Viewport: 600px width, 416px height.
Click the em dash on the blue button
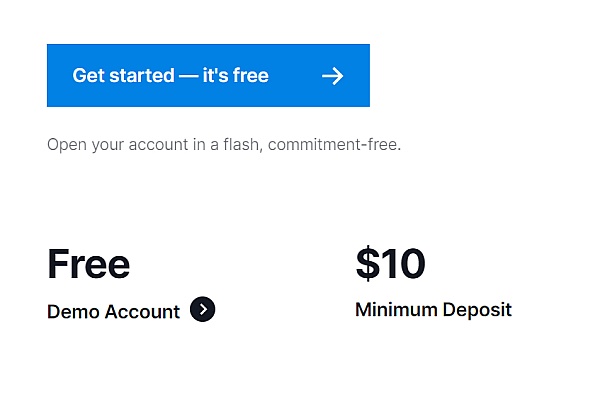tap(189, 76)
